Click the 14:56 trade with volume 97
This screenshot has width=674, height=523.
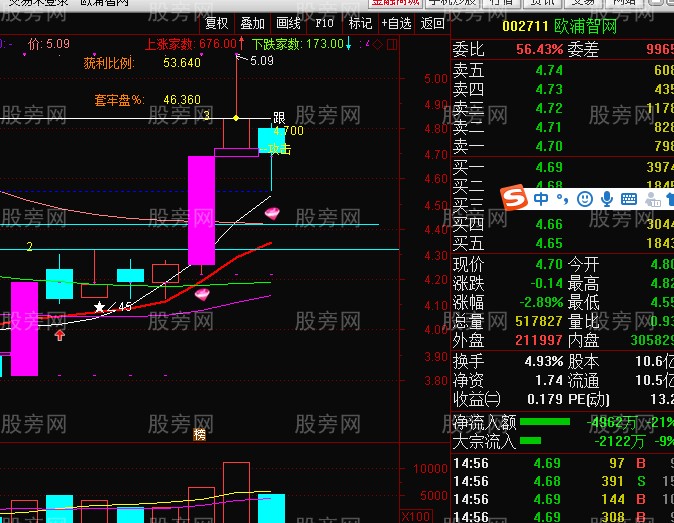[x=563, y=463]
